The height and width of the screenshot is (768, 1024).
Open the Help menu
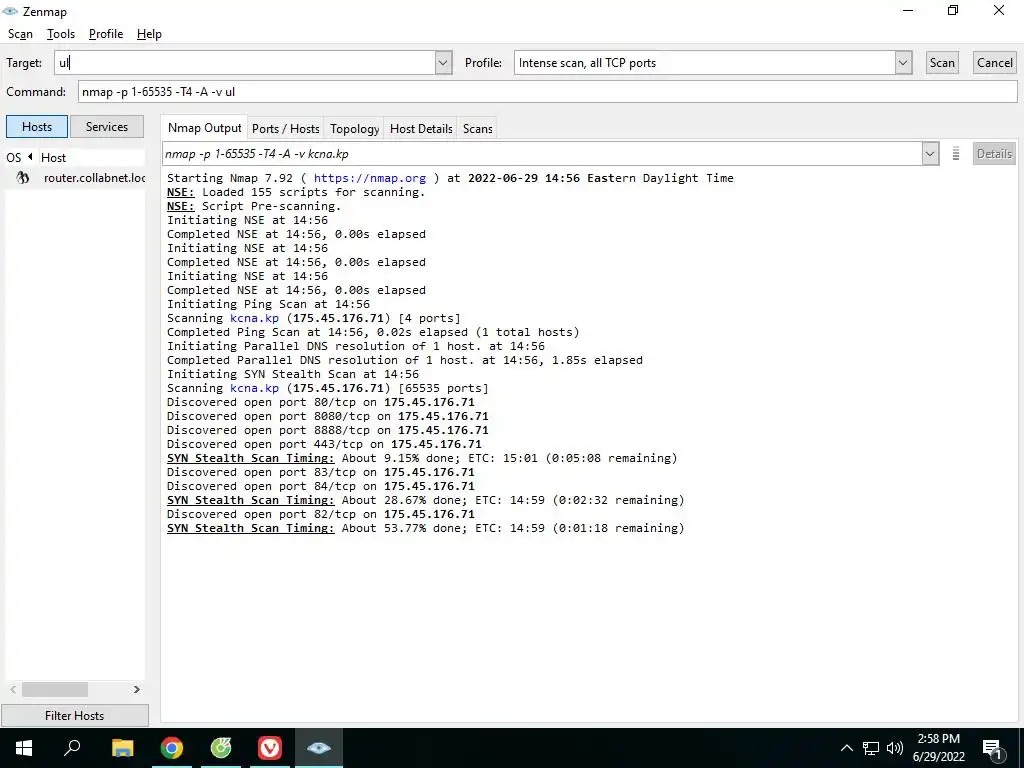click(149, 34)
